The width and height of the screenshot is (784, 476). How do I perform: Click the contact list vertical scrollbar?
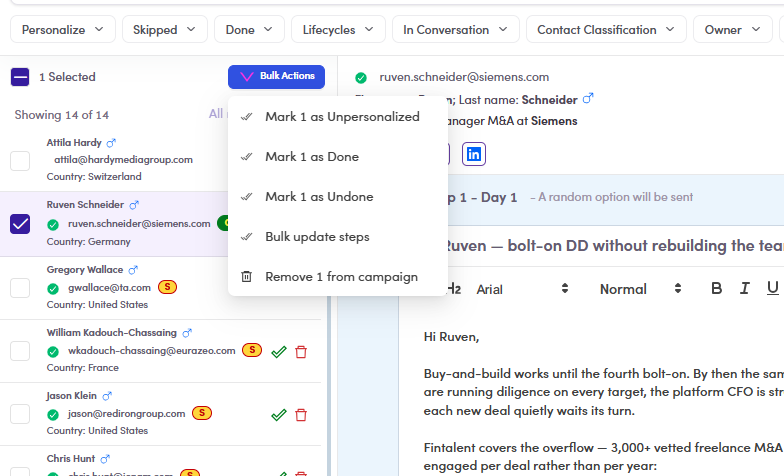click(329, 385)
